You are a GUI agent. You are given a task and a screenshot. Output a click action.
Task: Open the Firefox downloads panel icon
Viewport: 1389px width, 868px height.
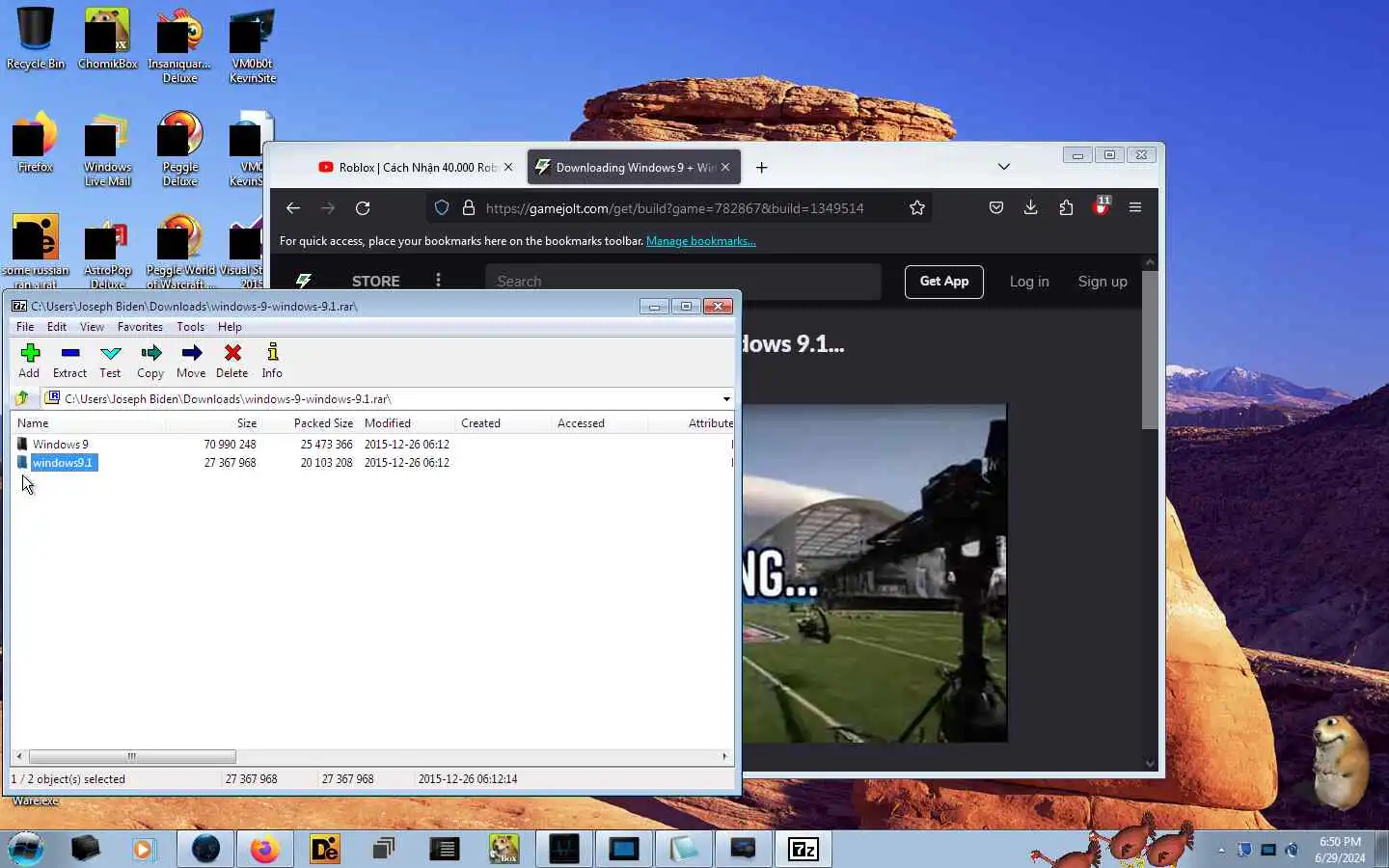tap(1030, 207)
